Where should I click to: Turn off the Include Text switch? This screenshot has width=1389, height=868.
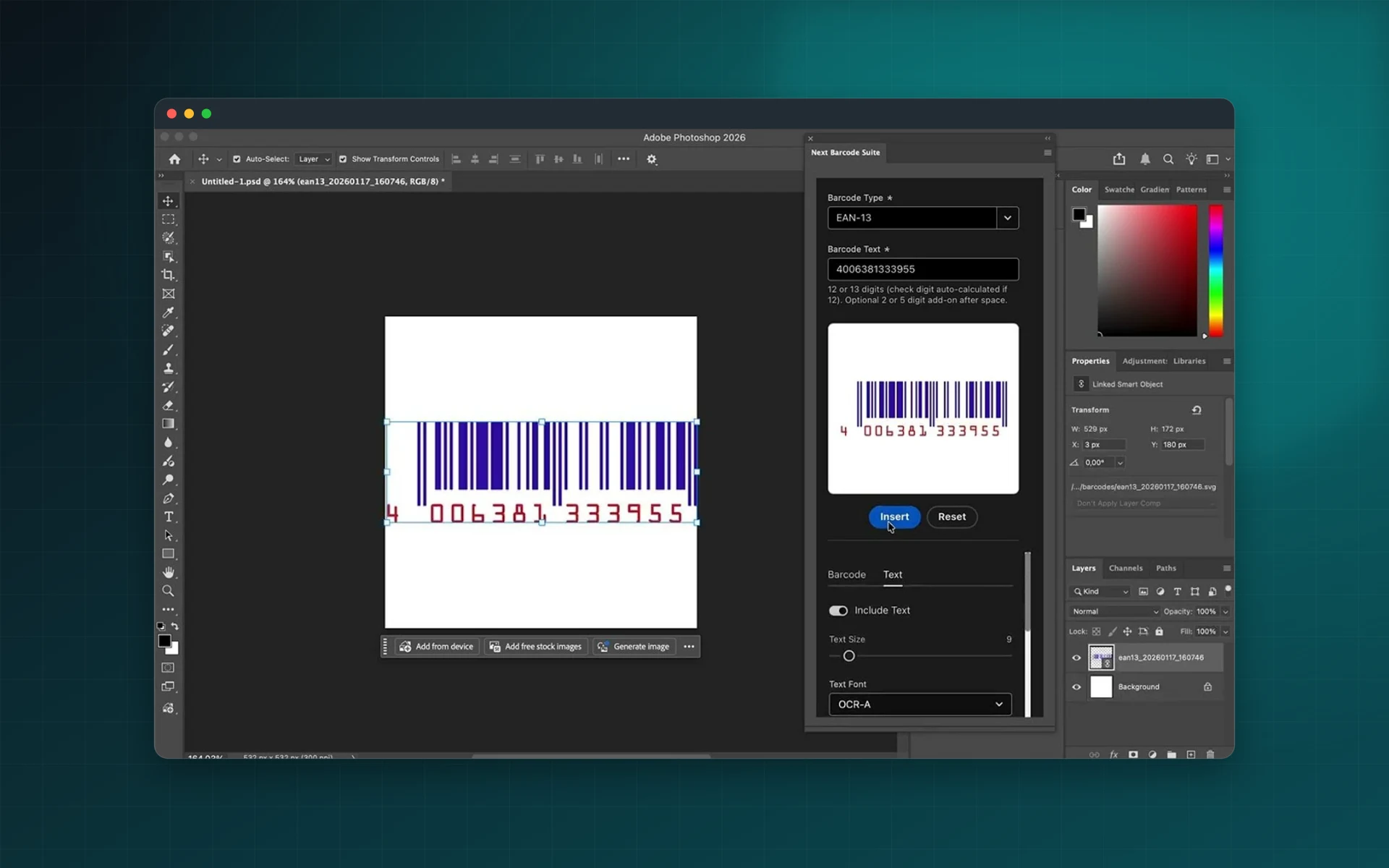838,610
